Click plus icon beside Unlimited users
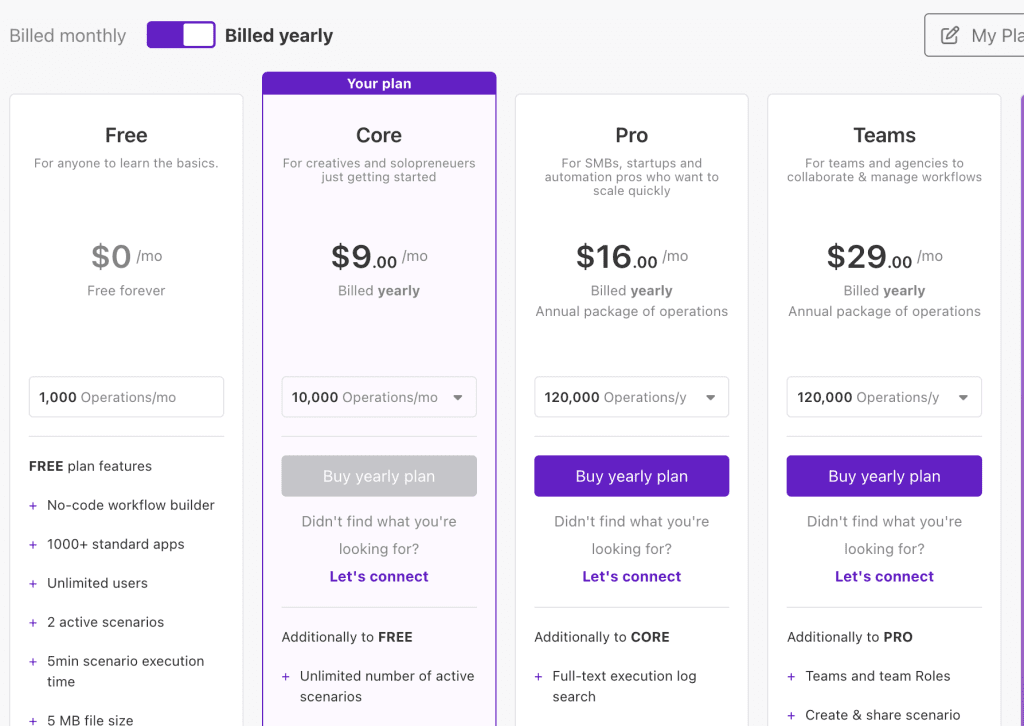Image resolution: width=1024 pixels, height=726 pixels. click(33, 584)
